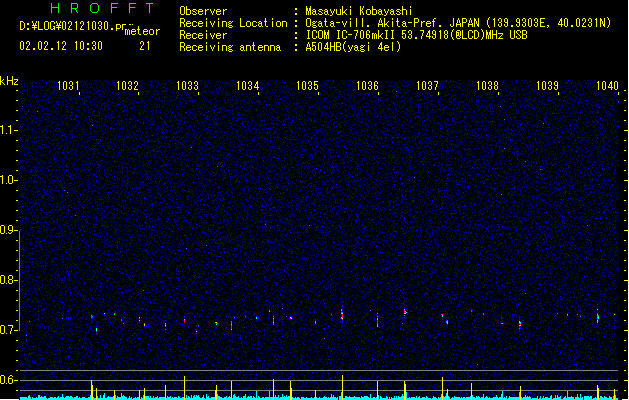Viewport: 629px width, 400px height.
Task: Click the 0.6 frequency axis label
Action: coord(8,380)
